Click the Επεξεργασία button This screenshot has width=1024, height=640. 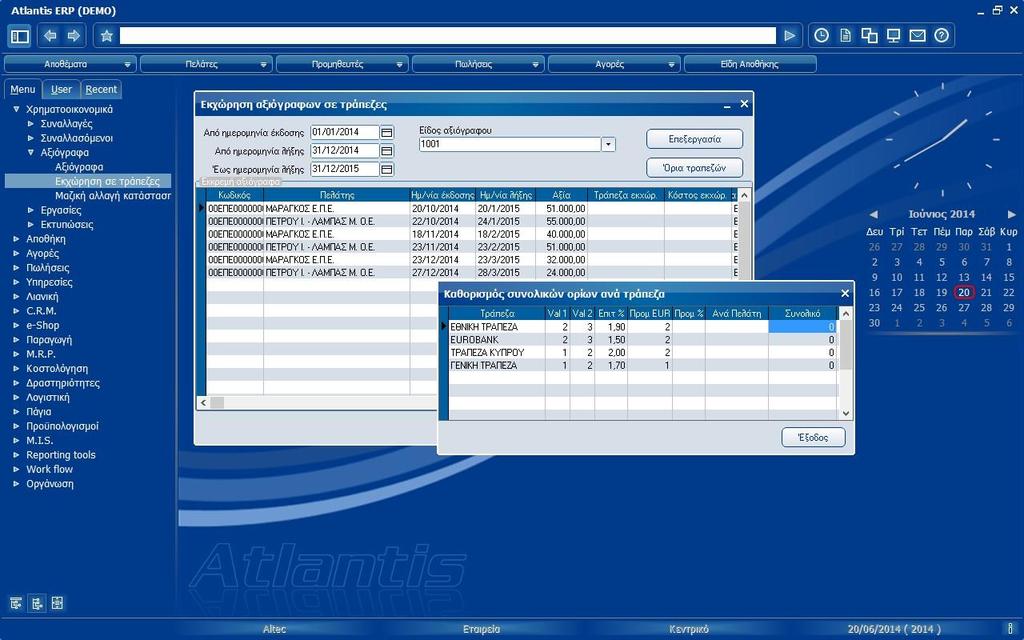(x=695, y=139)
